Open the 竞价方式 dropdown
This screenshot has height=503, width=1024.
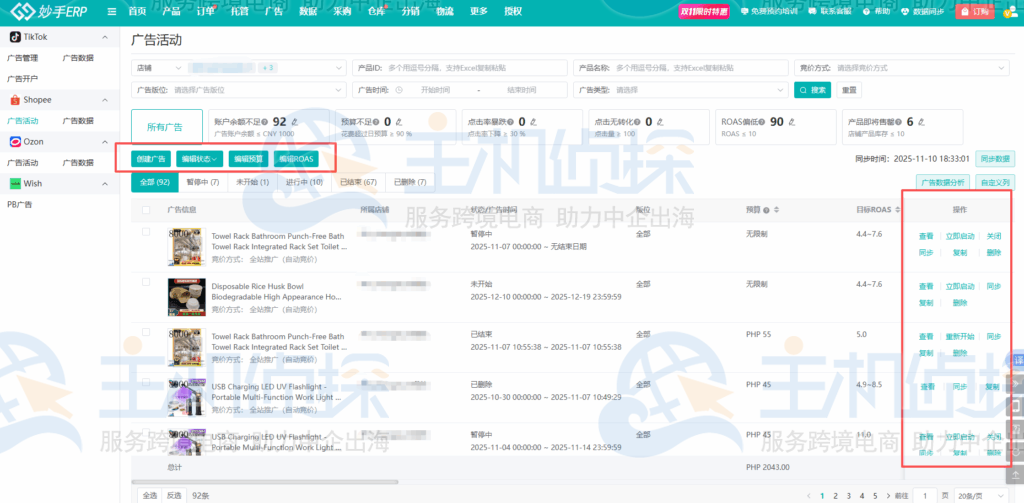(901, 68)
